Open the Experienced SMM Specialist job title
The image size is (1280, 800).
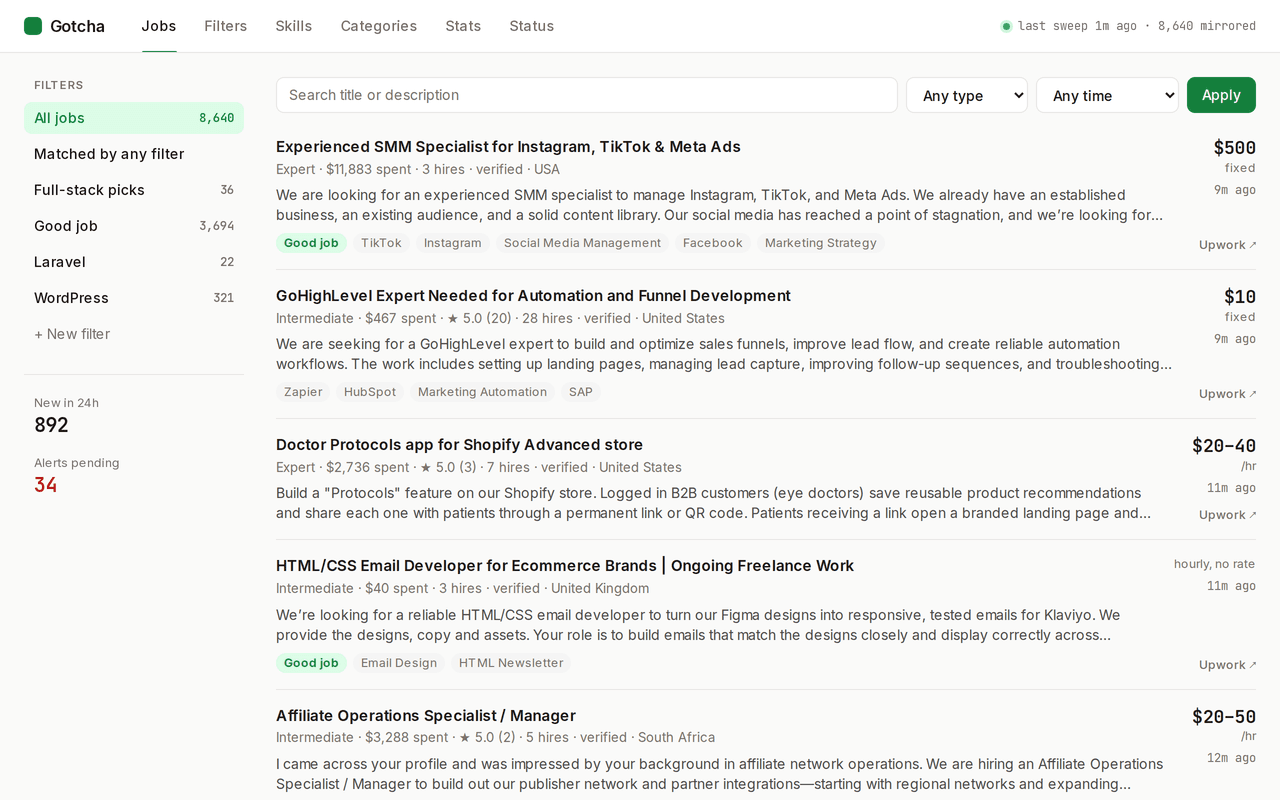tap(508, 147)
